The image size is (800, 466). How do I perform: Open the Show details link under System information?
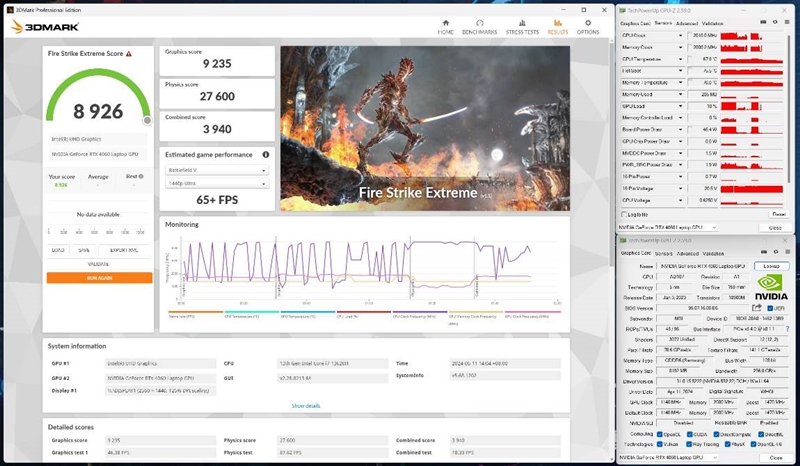[306, 406]
